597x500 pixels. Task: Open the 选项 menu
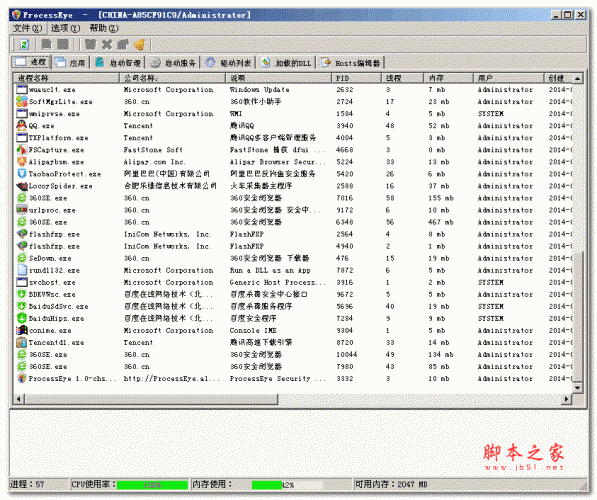[x=65, y=28]
